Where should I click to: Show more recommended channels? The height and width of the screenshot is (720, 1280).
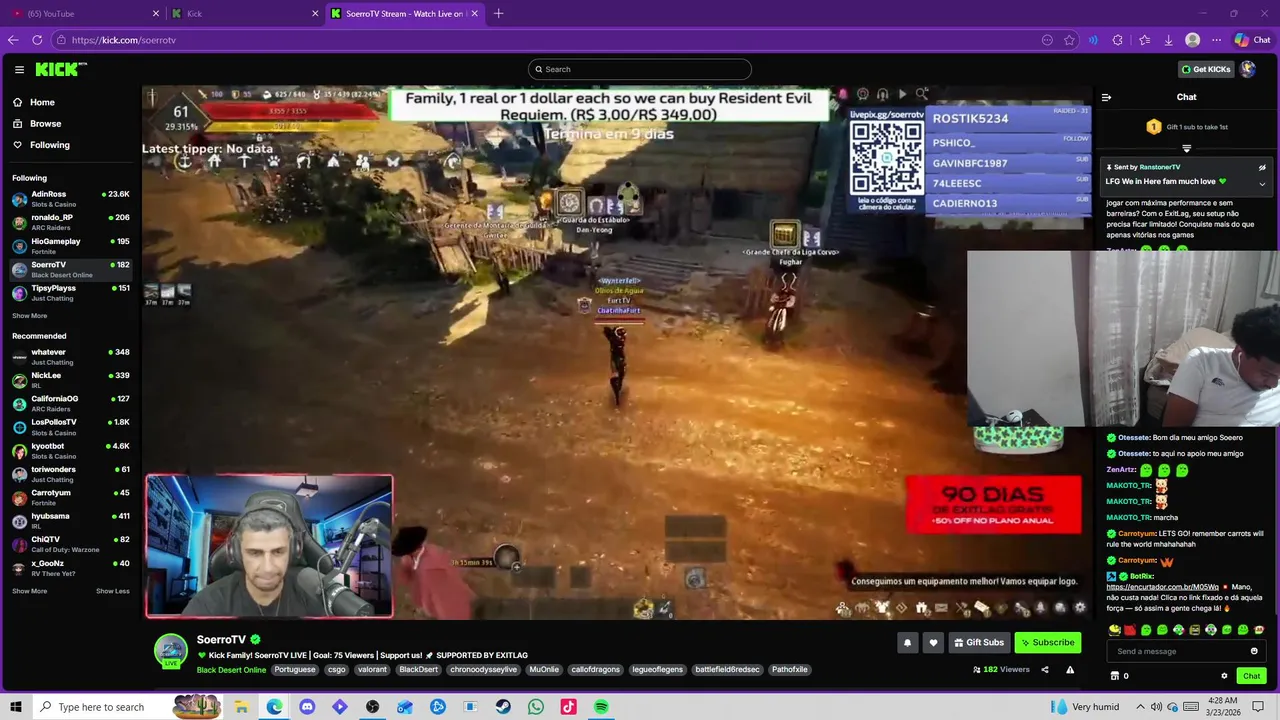click(x=29, y=591)
